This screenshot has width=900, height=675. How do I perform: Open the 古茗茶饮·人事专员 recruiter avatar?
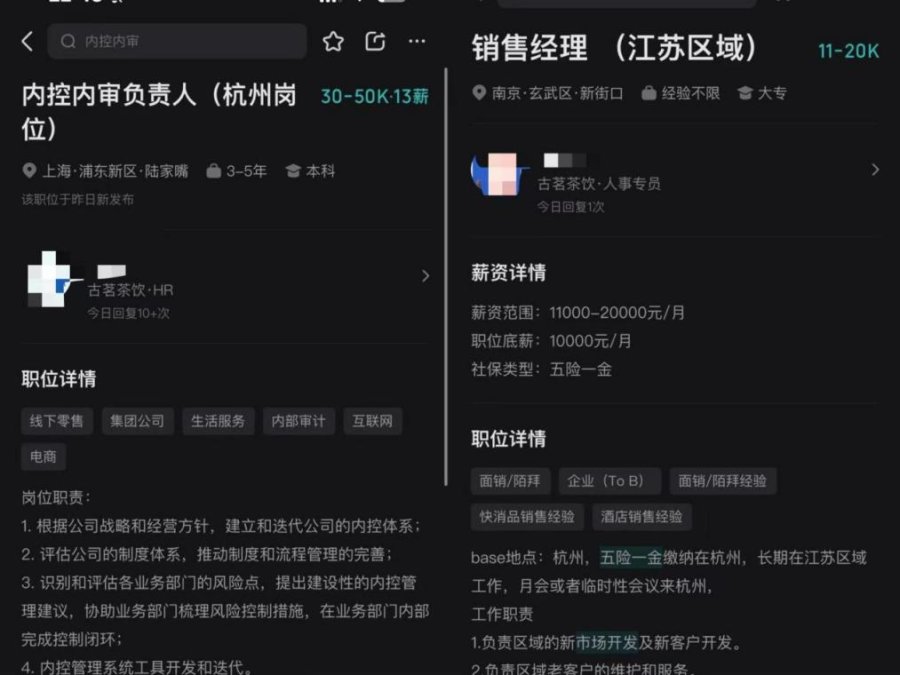coord(498,174)
